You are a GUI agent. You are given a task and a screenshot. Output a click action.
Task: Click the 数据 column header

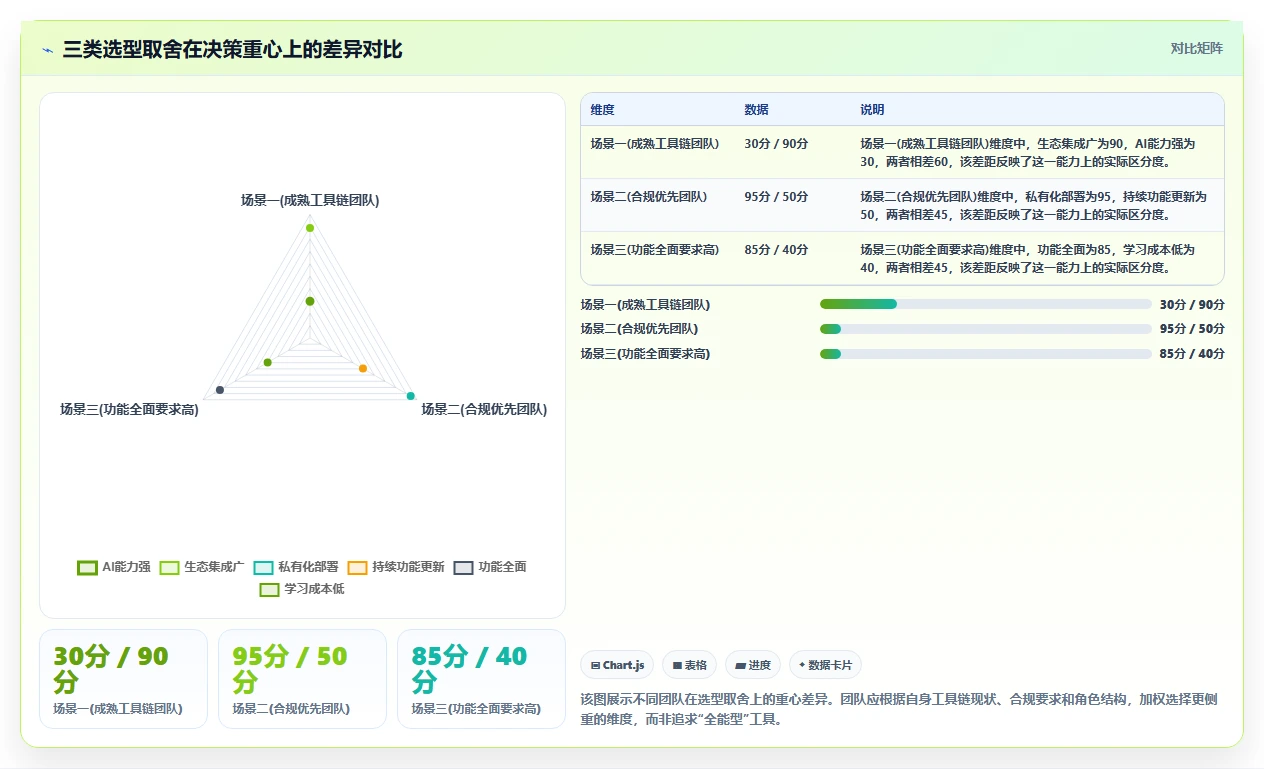[757, 110]
